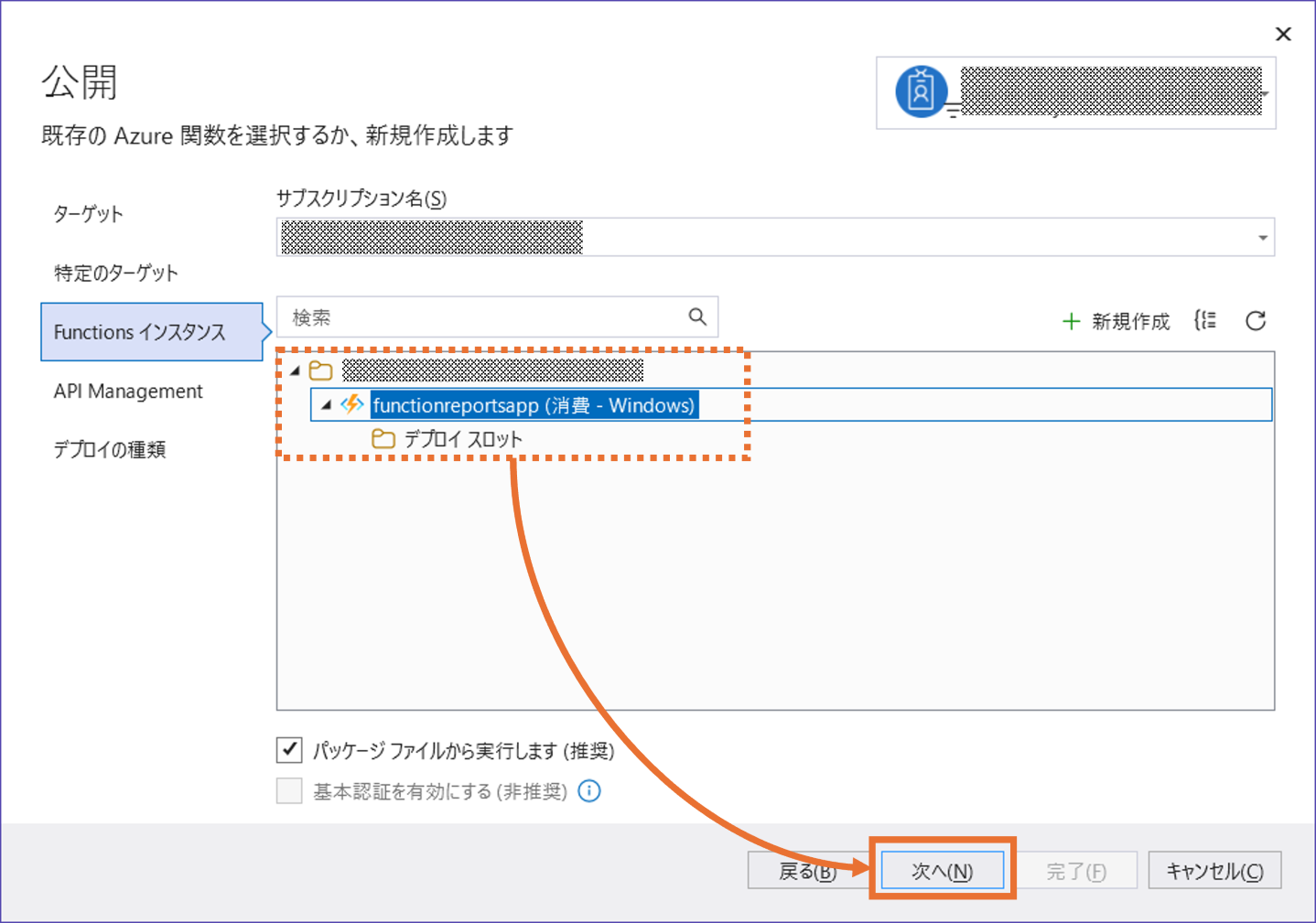Enable the 基本認証を有効にする checkbox
Viewport: 1316px width, 923px height.
point(288,790)
